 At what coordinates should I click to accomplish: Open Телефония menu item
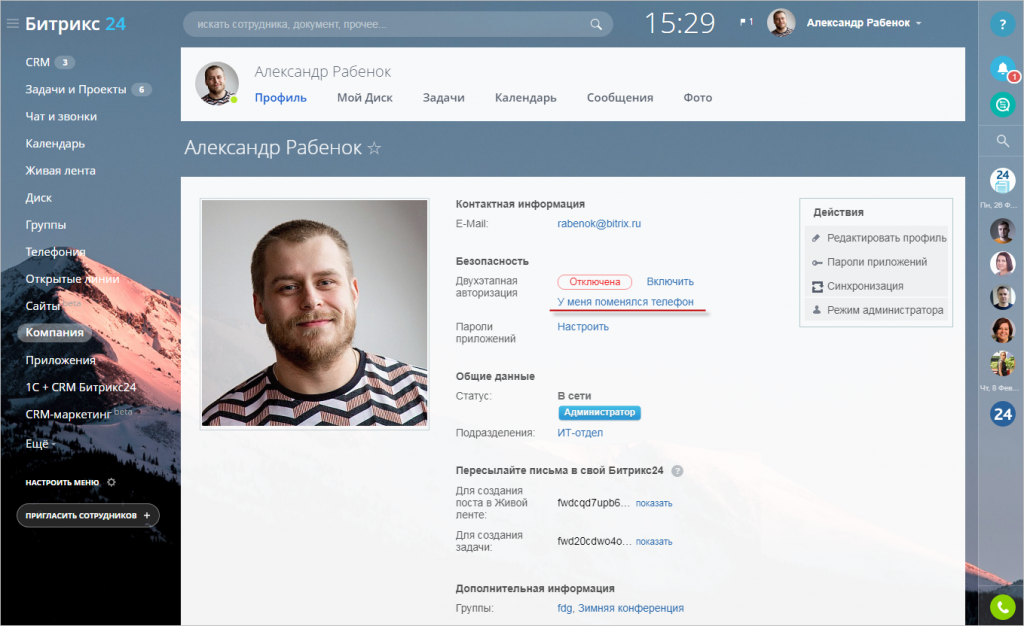pyautogui.click(x=56, y=252)
